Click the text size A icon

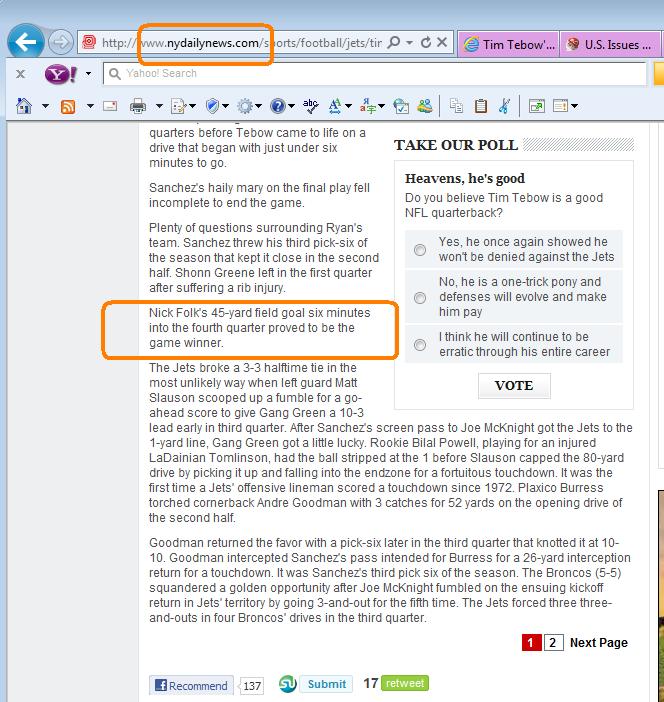334,106
